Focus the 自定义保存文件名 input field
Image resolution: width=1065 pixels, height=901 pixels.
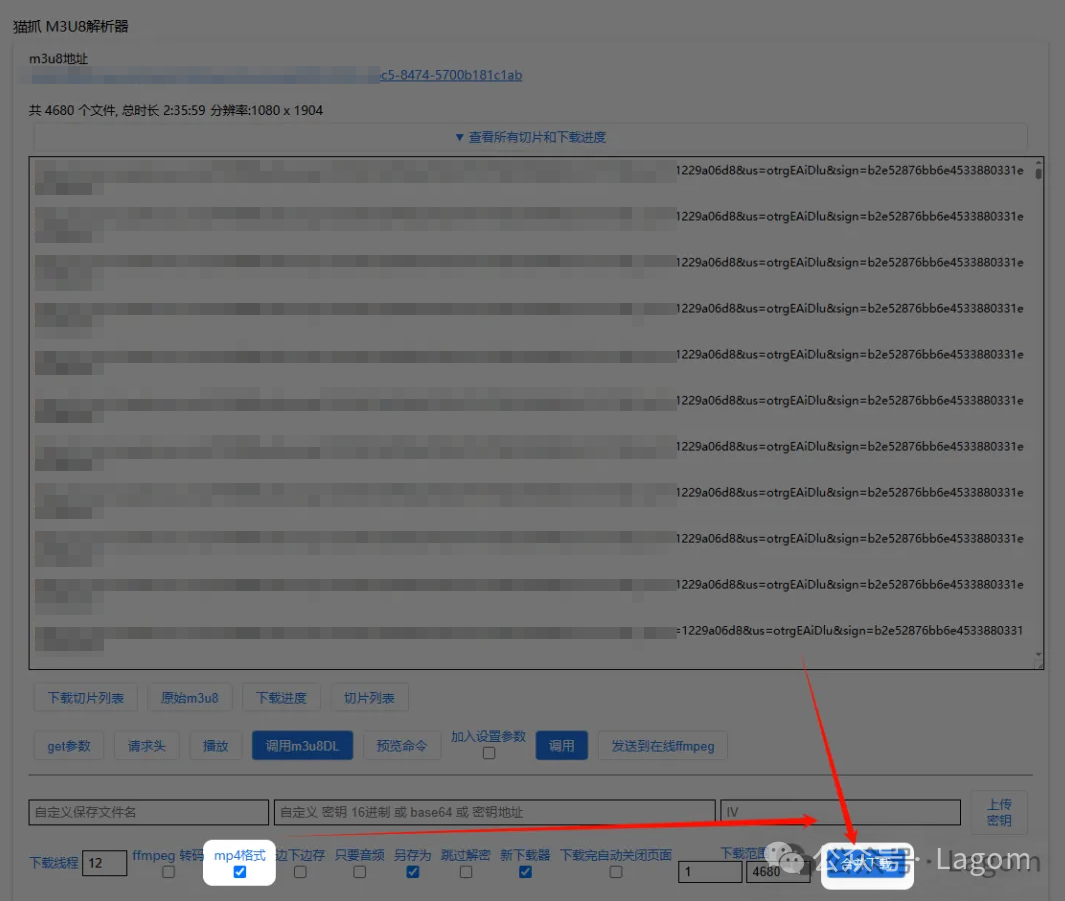click(149, 812)
